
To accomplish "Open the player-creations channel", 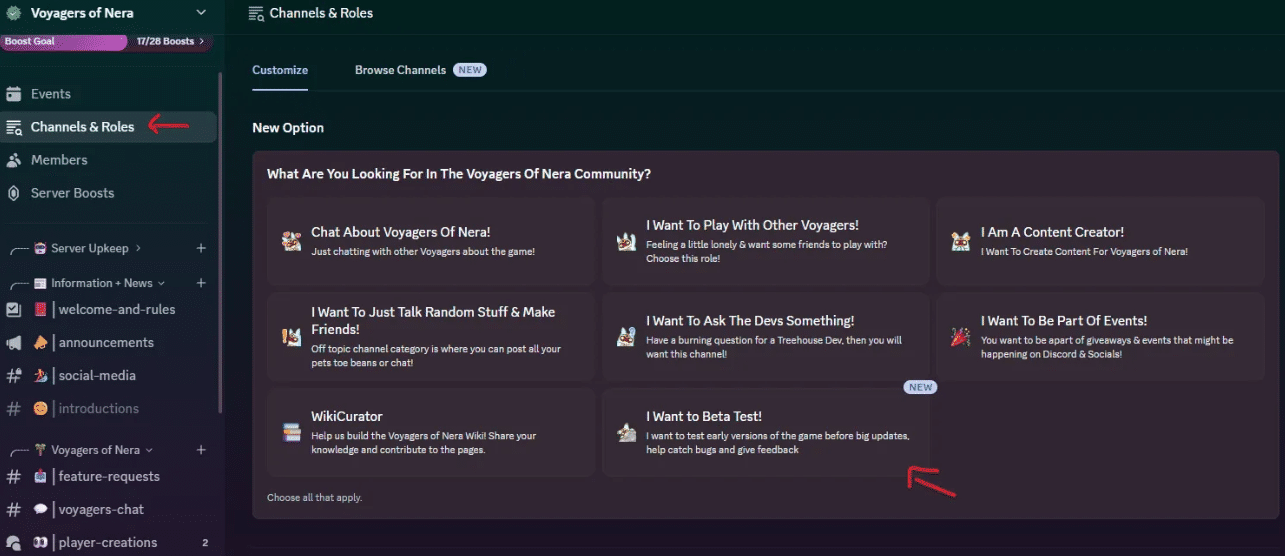I will [108, 543].
